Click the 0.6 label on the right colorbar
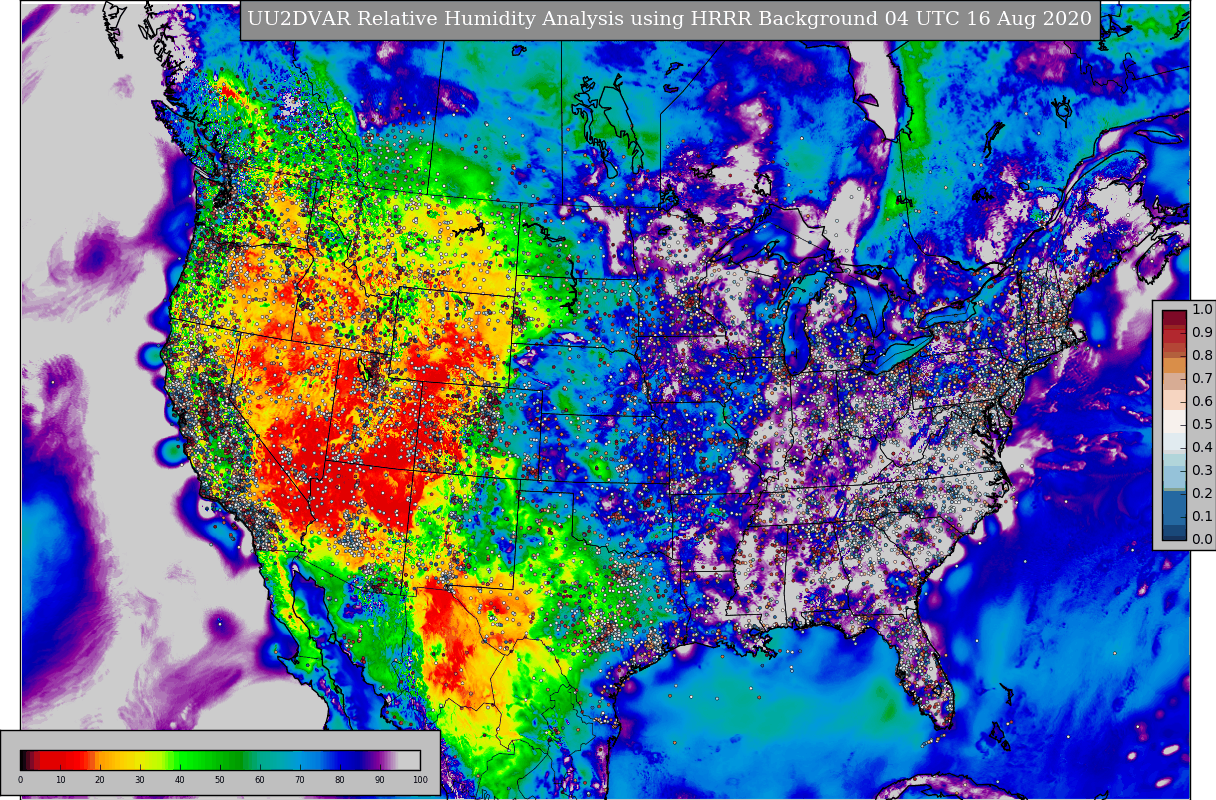This screenshot has height=800, width=1216. coord(1202,401)
